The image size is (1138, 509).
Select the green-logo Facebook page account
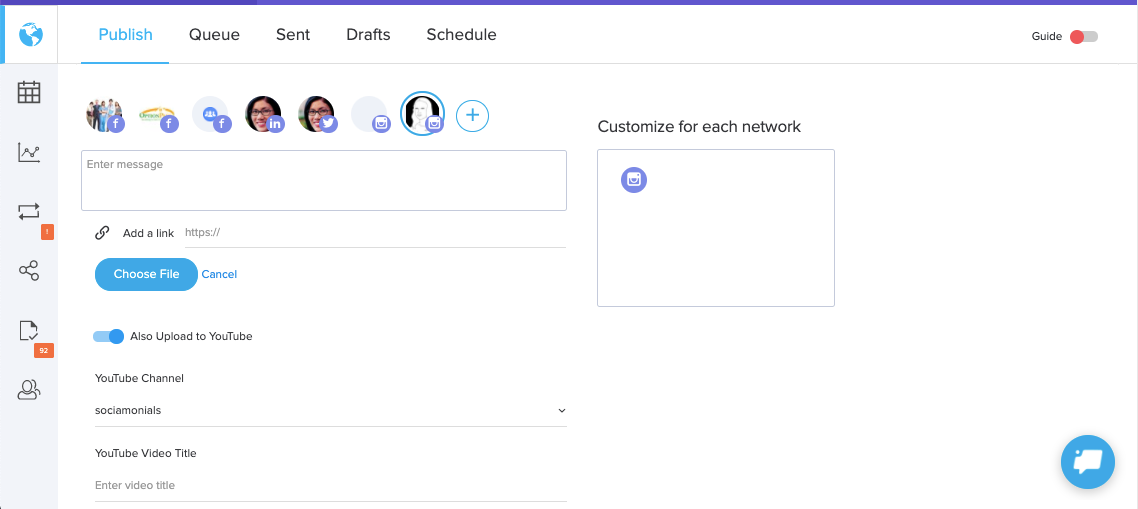point(157,115)
